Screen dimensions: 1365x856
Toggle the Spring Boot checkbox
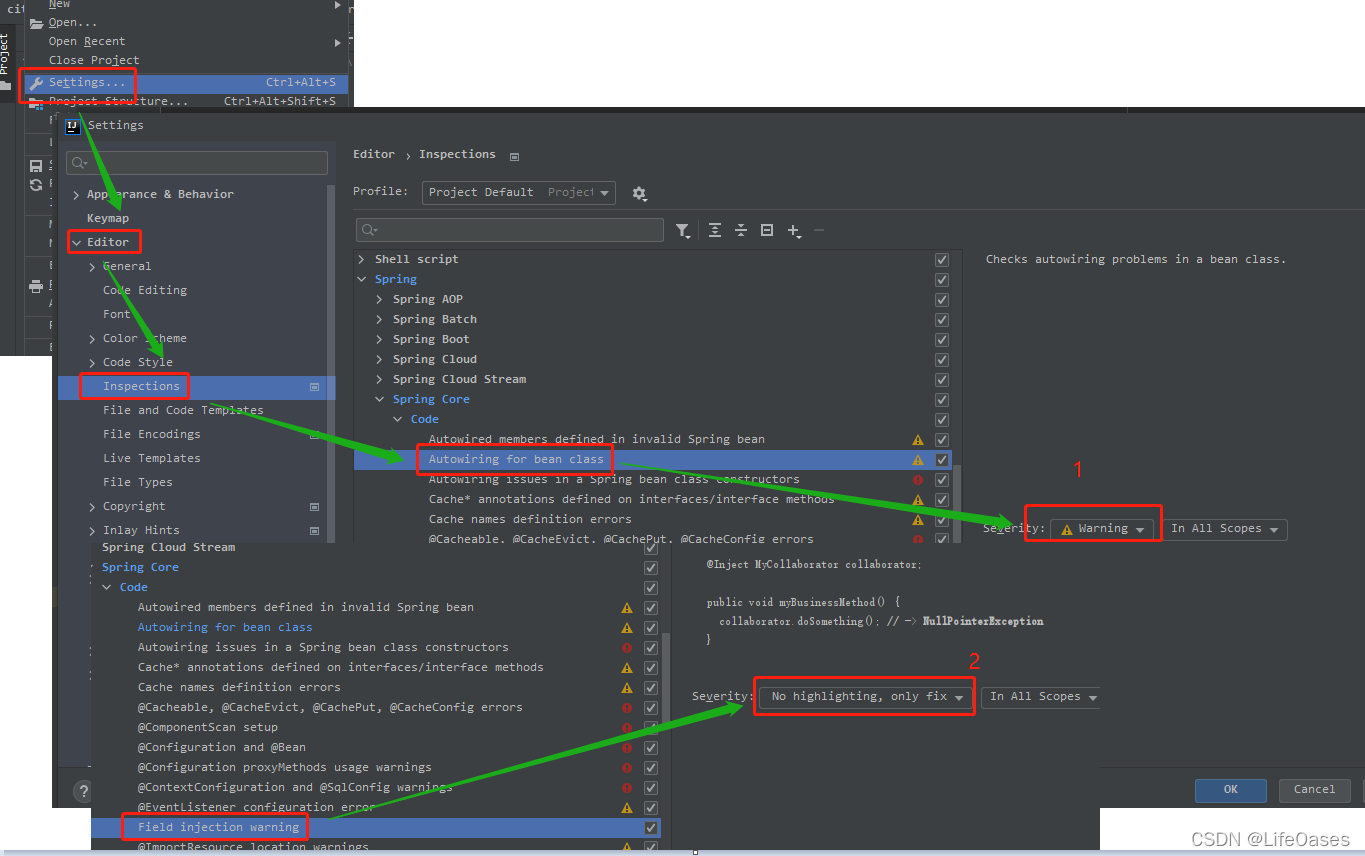click(x=941, y=340)
